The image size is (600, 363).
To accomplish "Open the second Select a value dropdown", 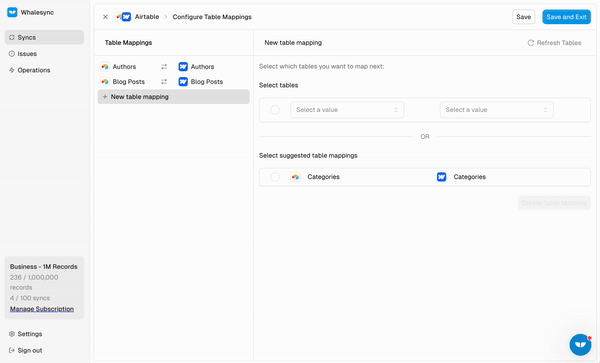I will coord(496,110).
